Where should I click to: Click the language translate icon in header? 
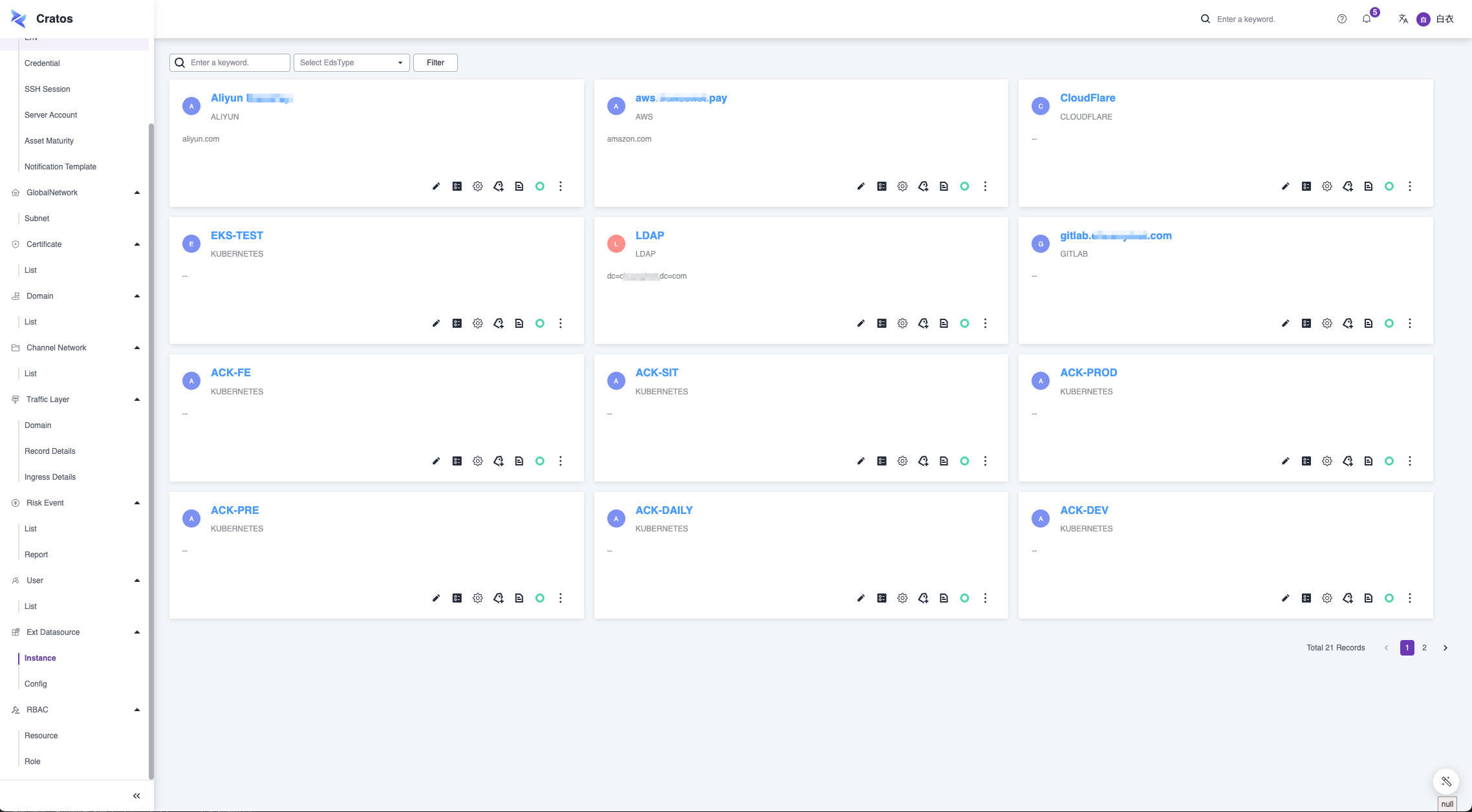(1403, 19)
